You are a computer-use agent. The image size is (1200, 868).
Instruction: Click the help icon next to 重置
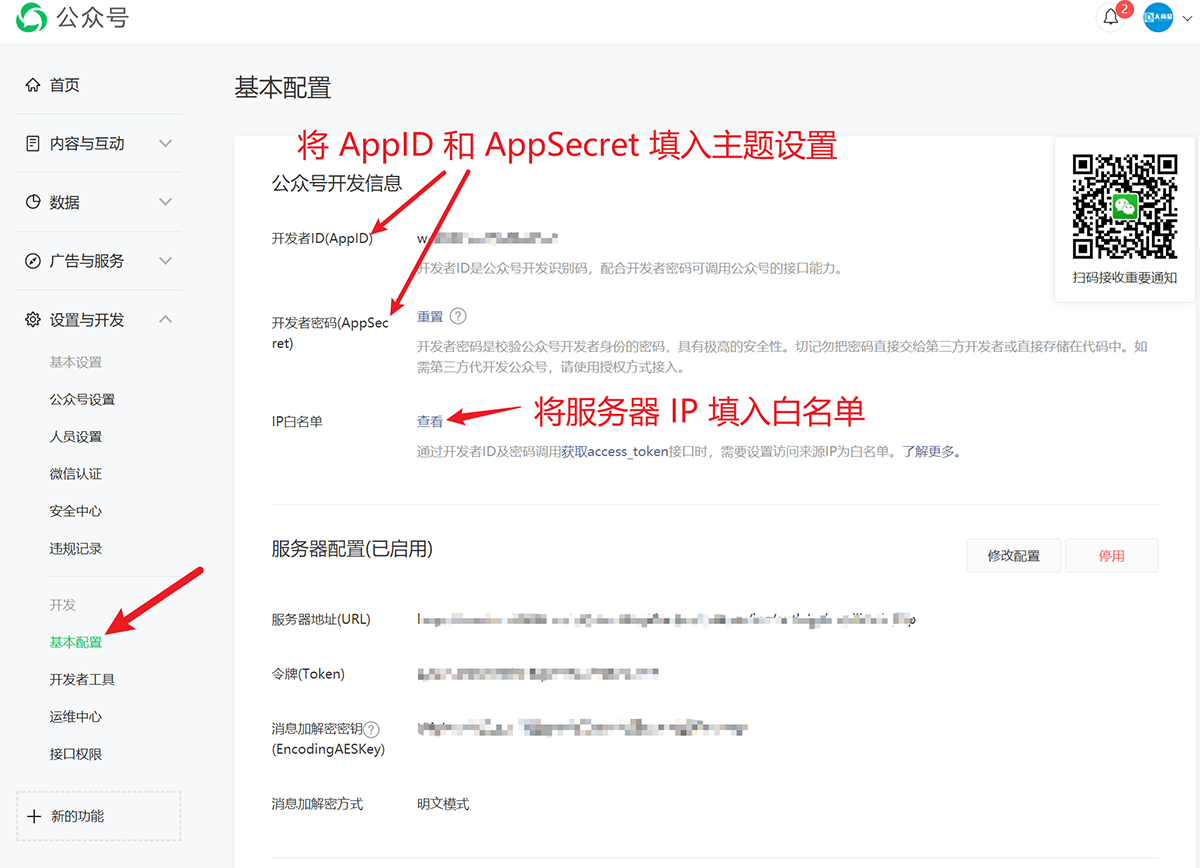point(458,316)
